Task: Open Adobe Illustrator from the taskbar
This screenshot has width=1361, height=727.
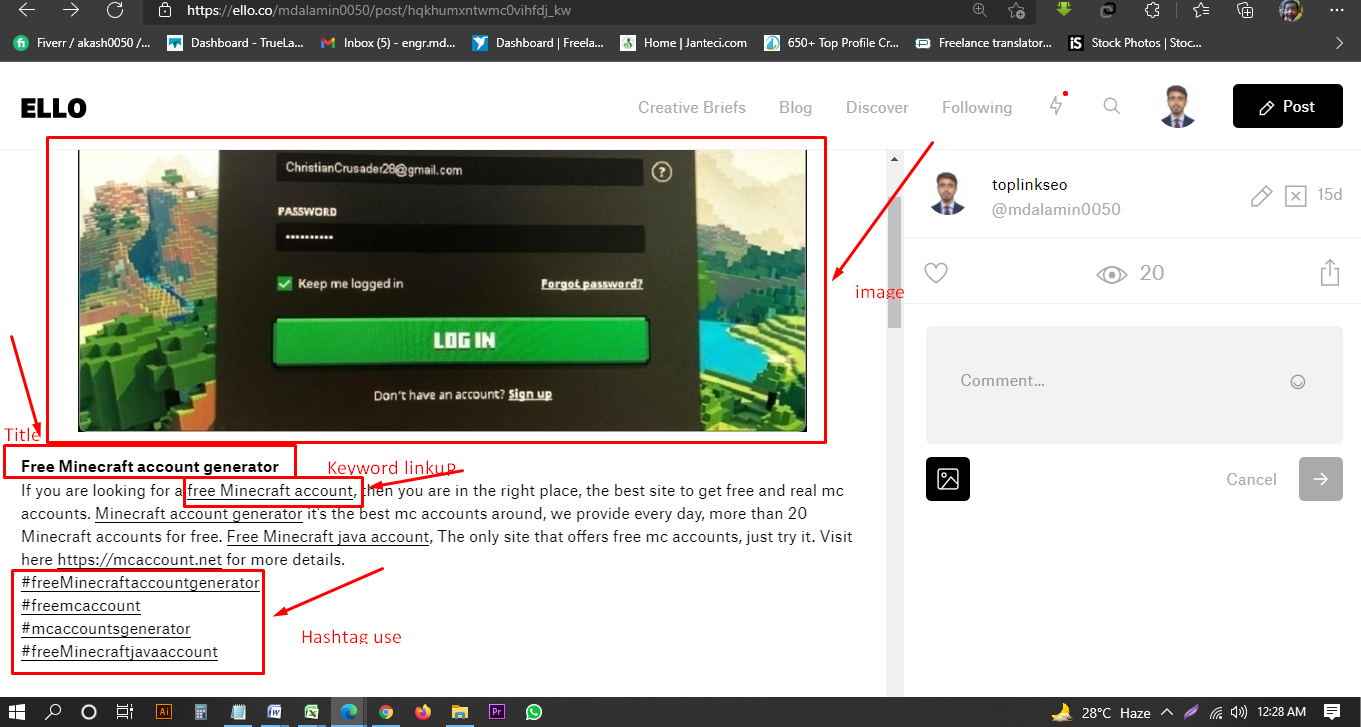Action: (164, 712)
